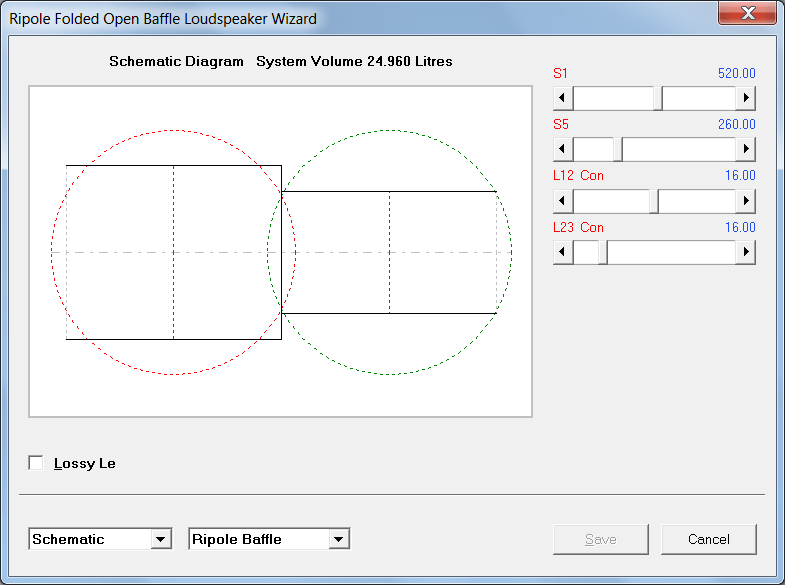This screenshot has width=785, height=585.
Task: Click the green dashed vertical line in diagram
Action: coord(389,252)
